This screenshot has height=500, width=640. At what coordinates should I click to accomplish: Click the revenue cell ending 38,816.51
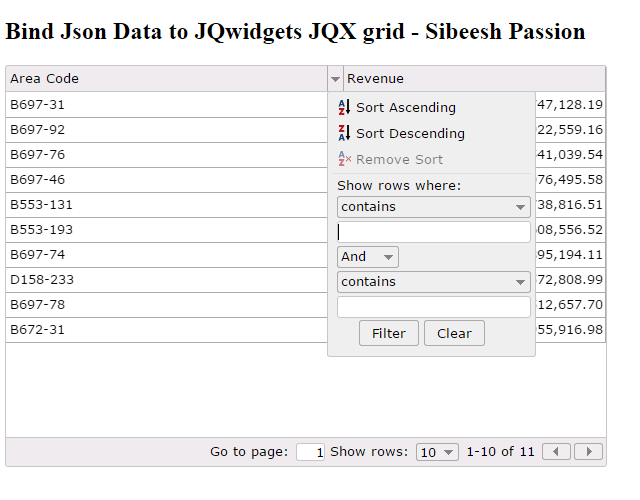[570, 205]
